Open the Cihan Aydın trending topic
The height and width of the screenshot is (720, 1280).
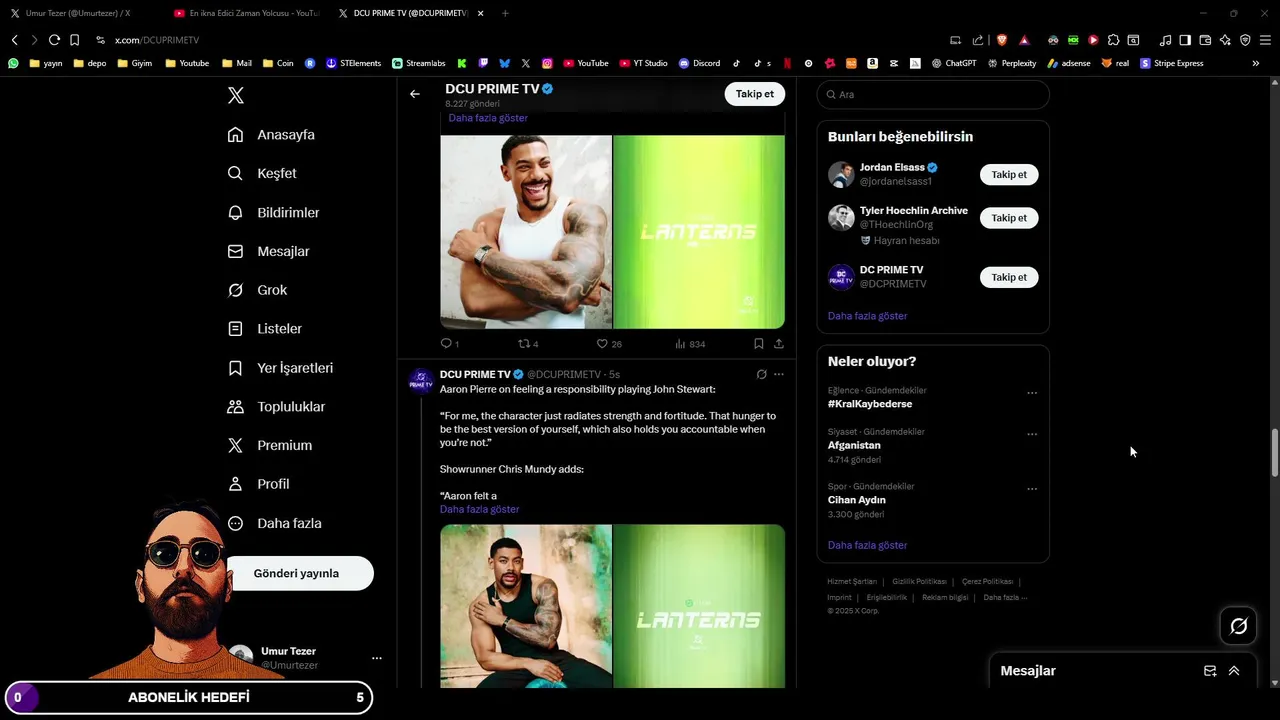coord(857,500)
